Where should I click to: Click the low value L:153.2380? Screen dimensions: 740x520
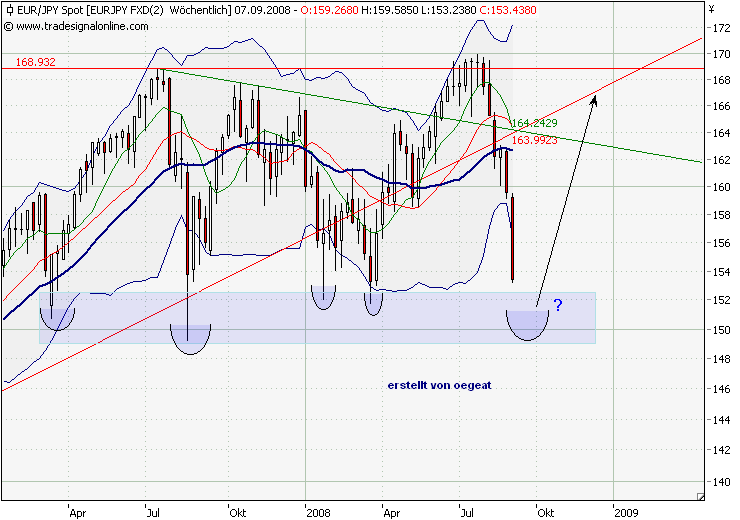(449, 10)
